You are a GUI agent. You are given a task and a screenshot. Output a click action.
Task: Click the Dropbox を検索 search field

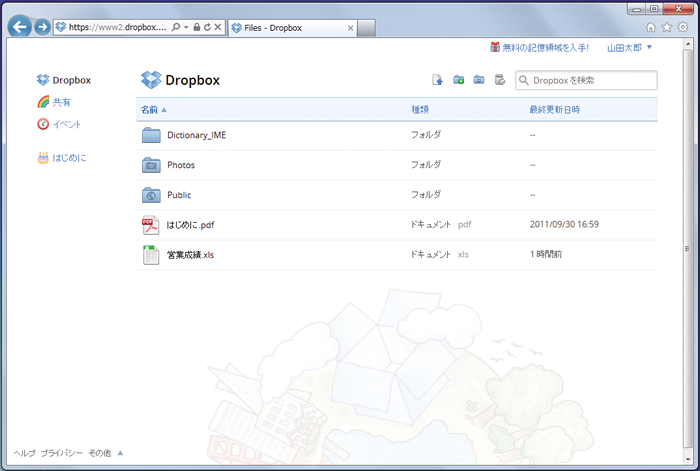coord(592,80)
